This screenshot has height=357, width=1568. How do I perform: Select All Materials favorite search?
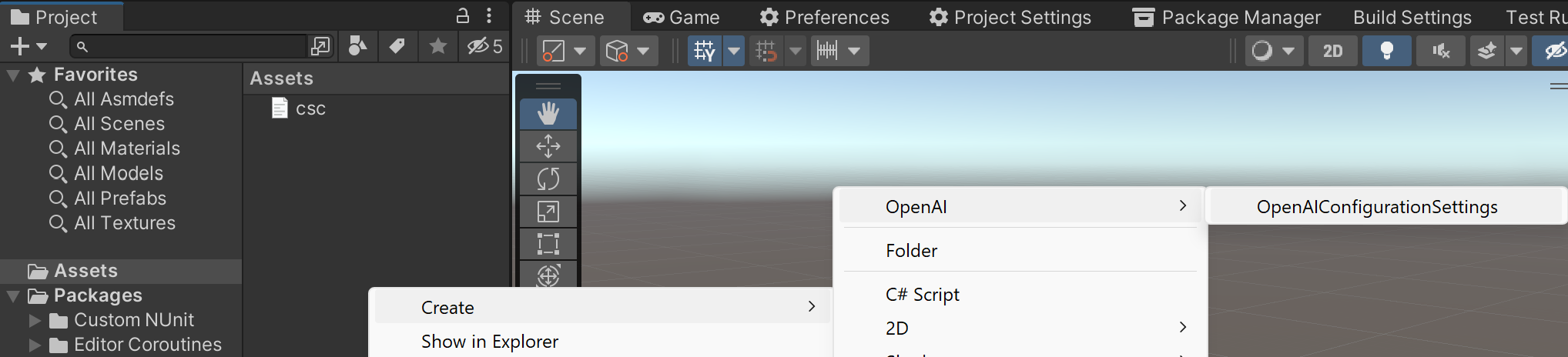pos(127,148)
